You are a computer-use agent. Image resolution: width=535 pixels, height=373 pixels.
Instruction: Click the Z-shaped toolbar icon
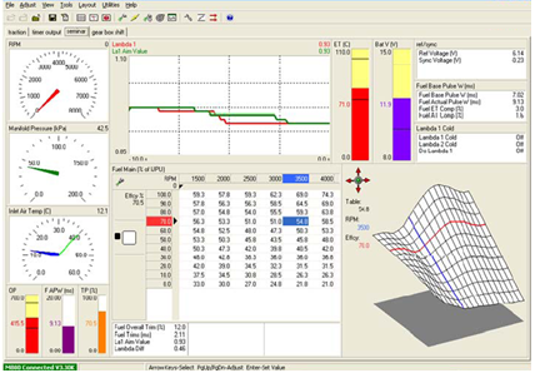201,18
